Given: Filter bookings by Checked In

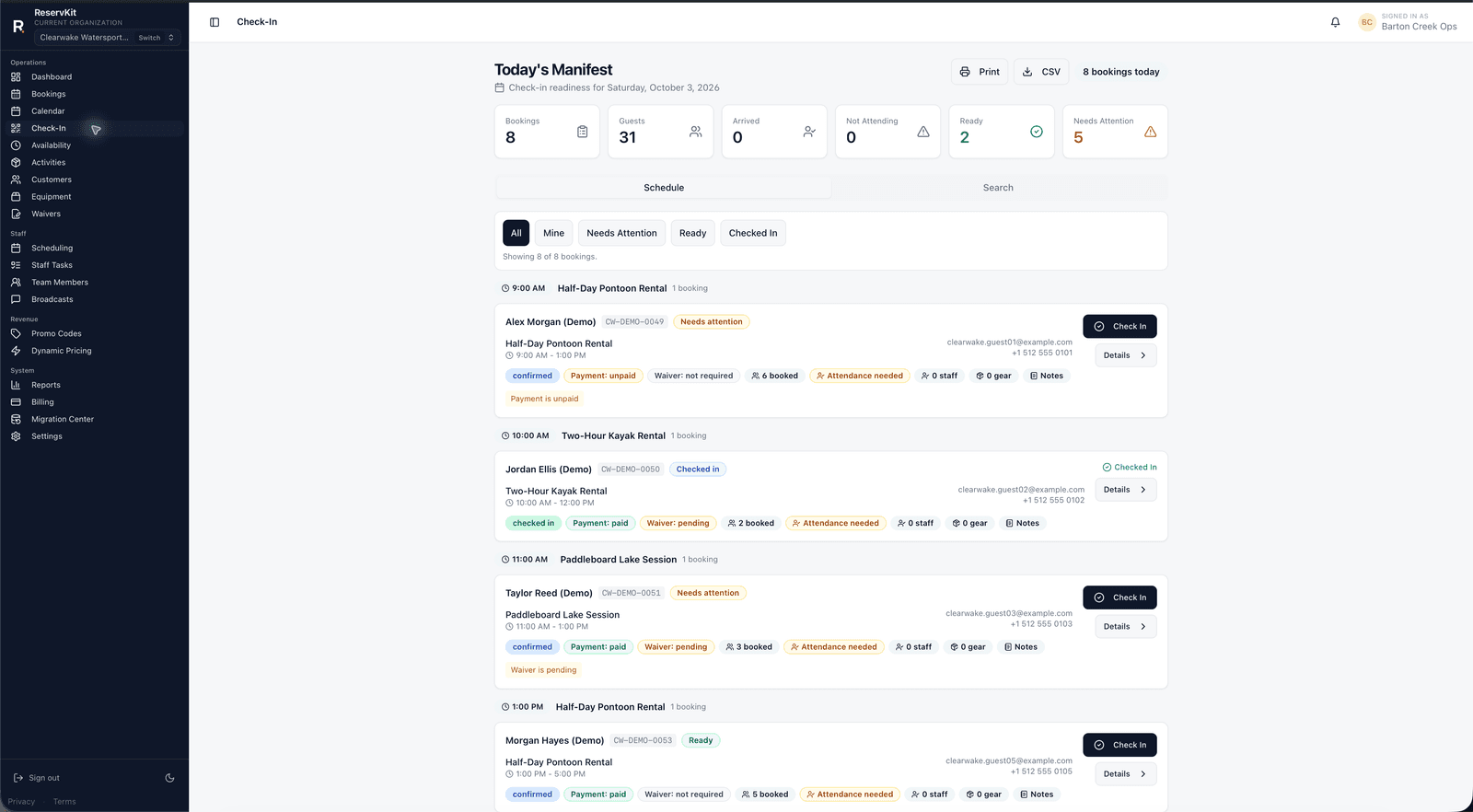Looking at the screenshot, I should point(753,233).
